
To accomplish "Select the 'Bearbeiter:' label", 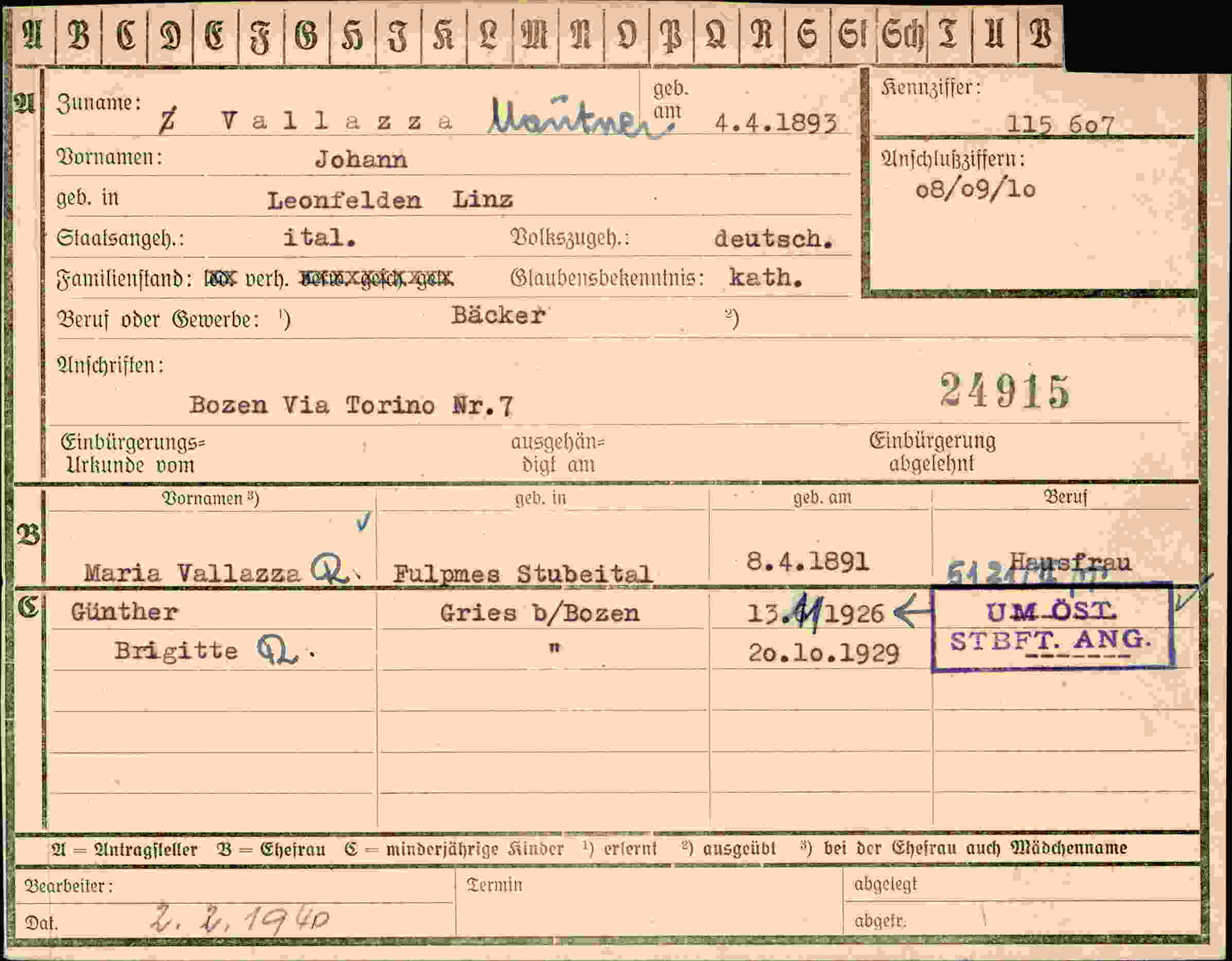I will coord(69,886).
